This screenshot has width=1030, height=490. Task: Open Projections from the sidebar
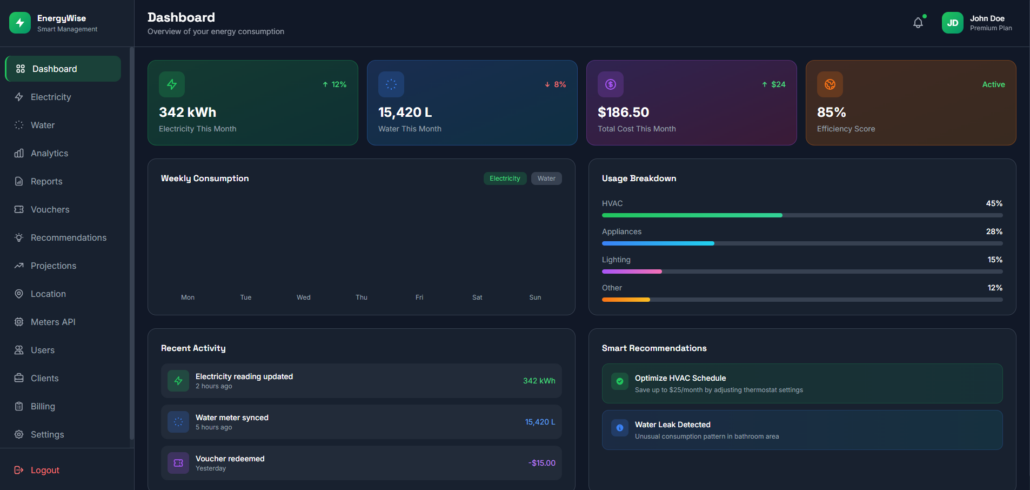pos(63,266)
